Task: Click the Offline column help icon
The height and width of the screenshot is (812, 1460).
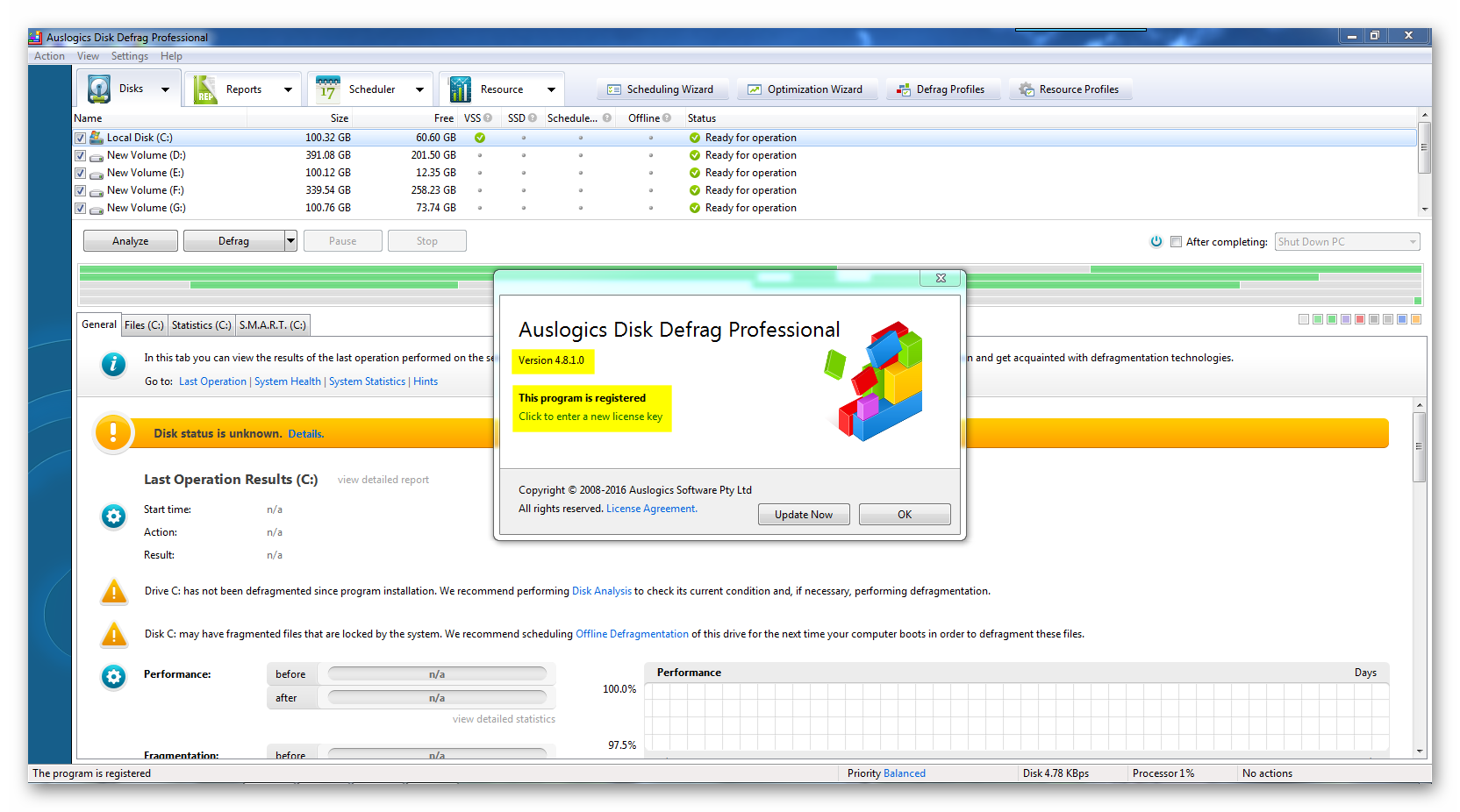Action: [x=667, y=118]
